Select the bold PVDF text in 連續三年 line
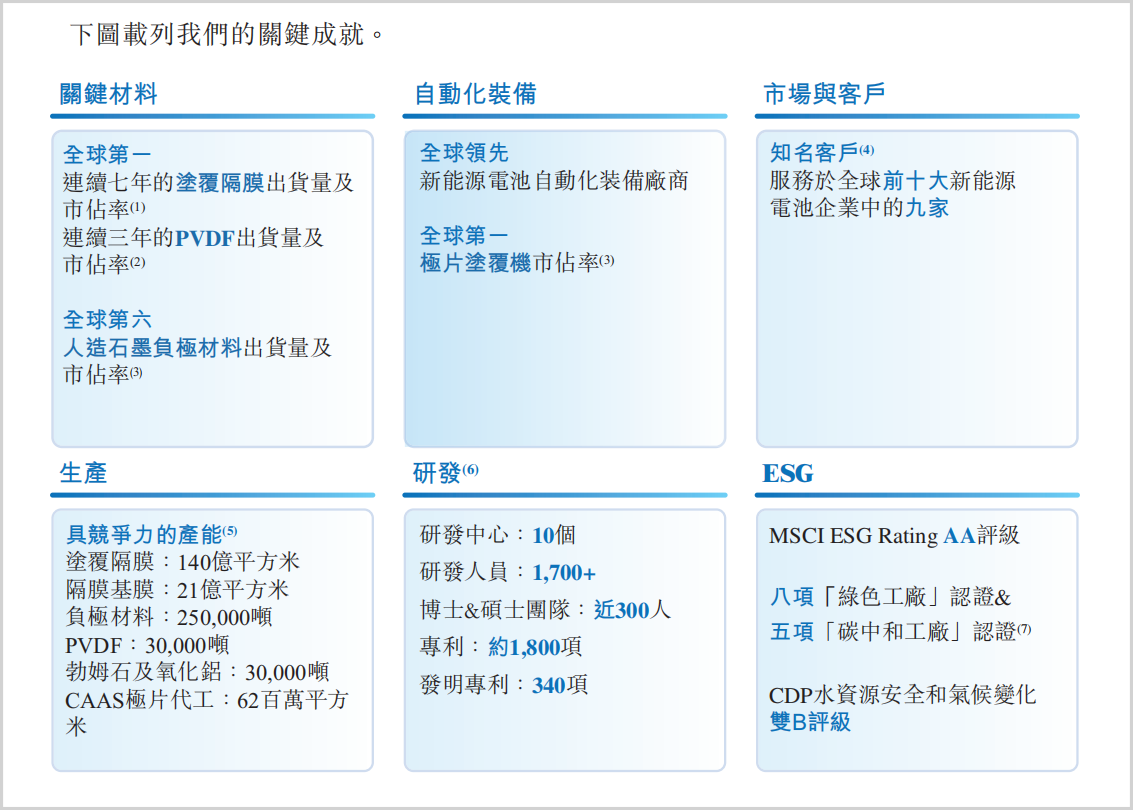1133x810 pixels. click(206, 238)
